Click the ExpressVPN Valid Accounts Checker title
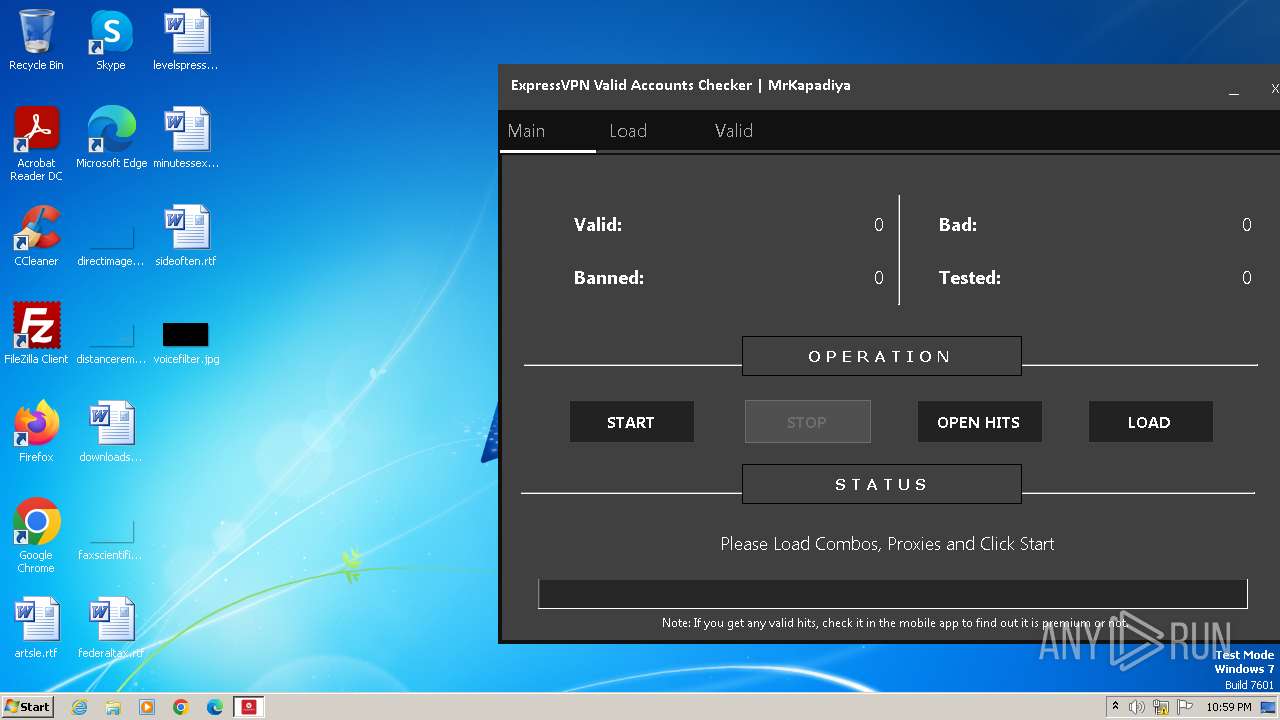 click(x=681, y=85)
